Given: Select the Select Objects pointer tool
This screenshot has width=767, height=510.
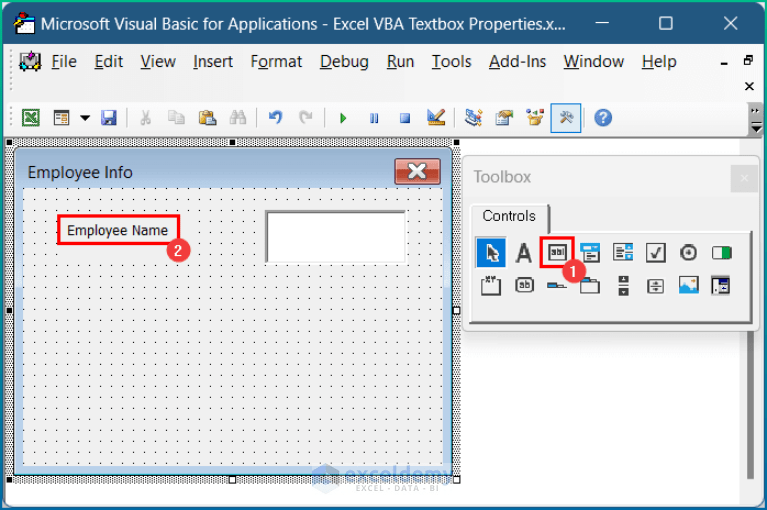Looking at the screenshot, I should click(491, 253).
